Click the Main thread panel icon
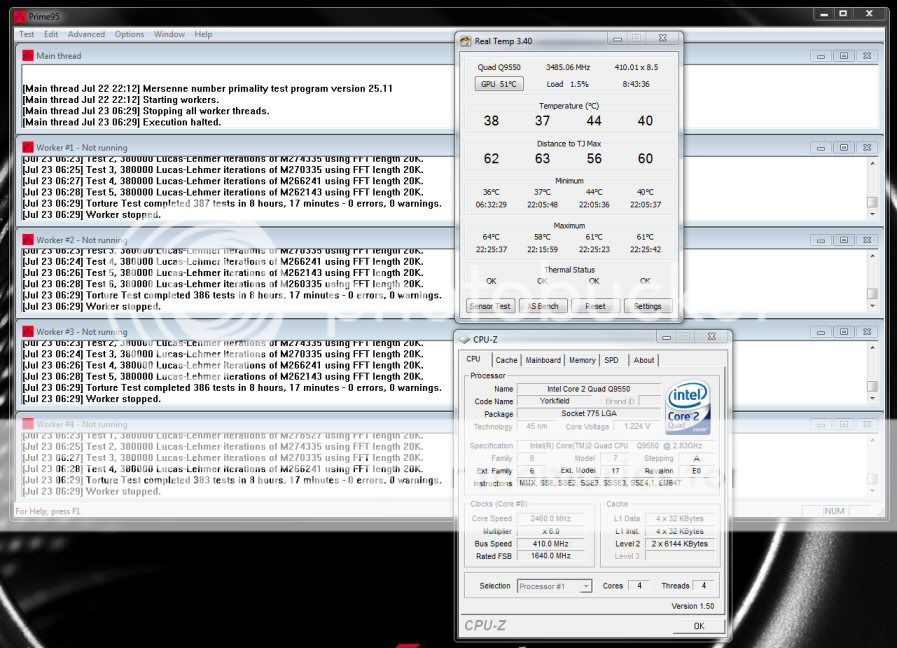This screenshot has height=648, width=897. pos(28,54)
